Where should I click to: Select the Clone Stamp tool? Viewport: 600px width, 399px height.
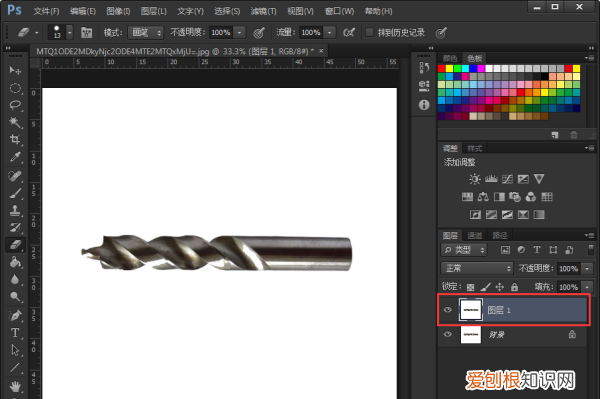point(15,210)
